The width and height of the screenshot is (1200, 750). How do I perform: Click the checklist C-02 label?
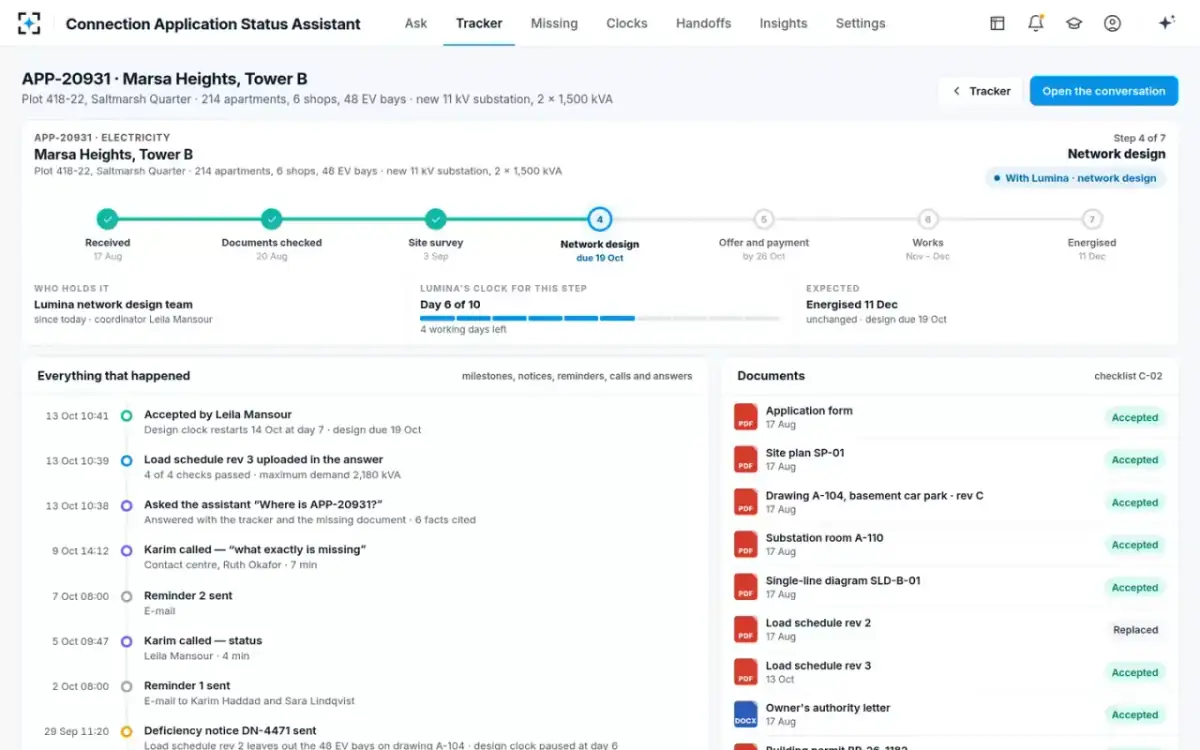coord(1128,376)
